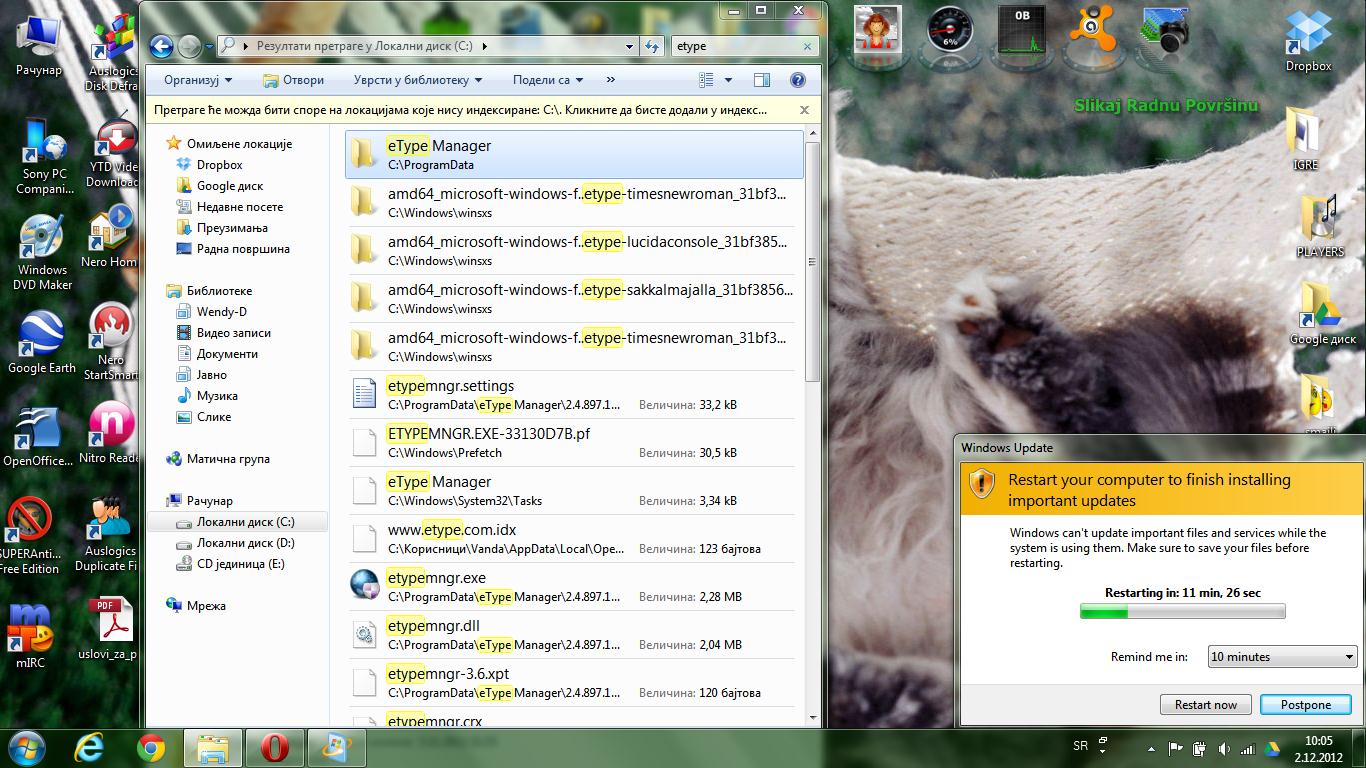Open the Уврсти у библиотеку menu
The width and height of the screenshot is (1366, 768).
(418, 80)
